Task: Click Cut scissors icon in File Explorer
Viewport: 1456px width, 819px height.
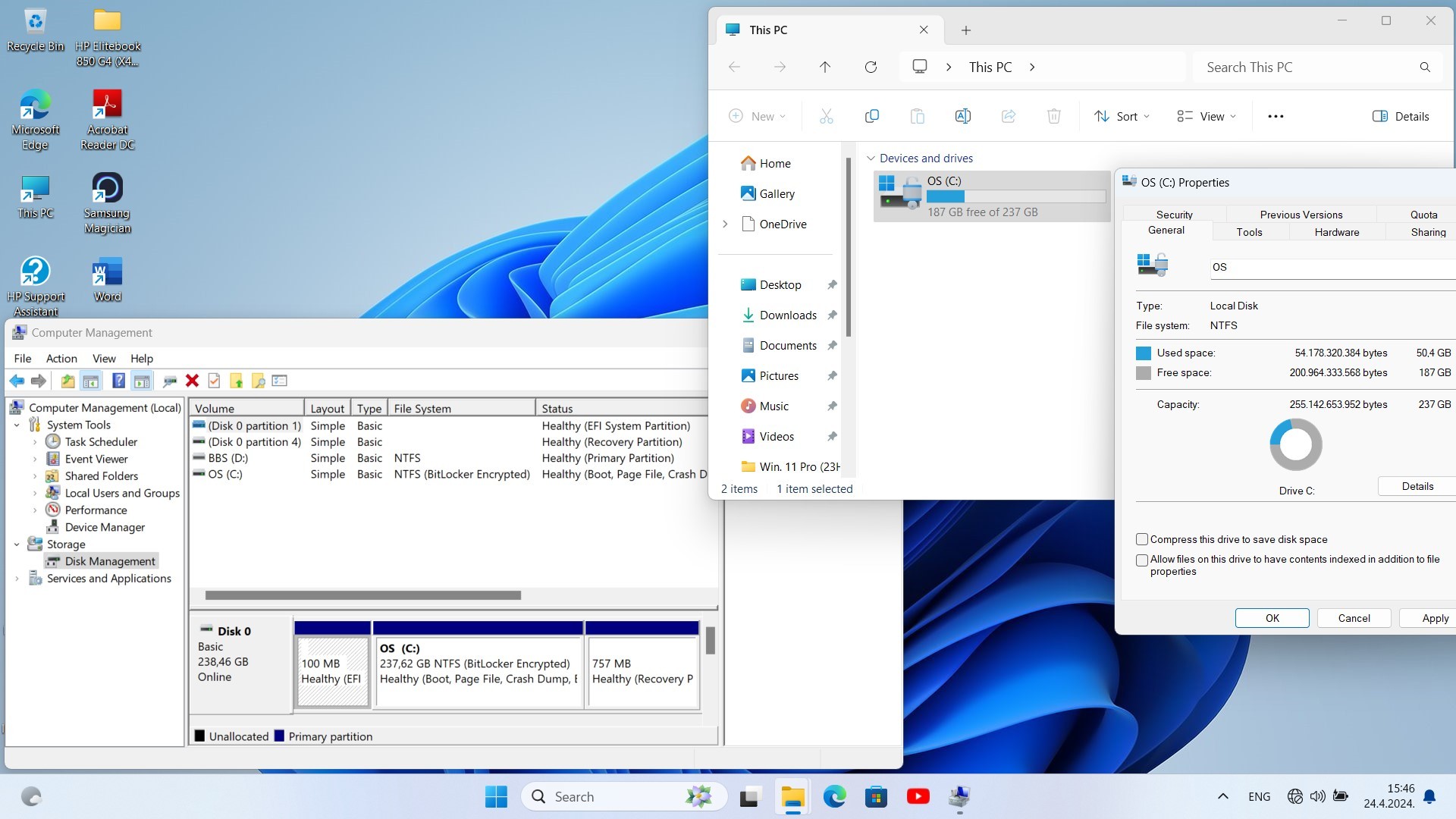Action: (827, 116)
